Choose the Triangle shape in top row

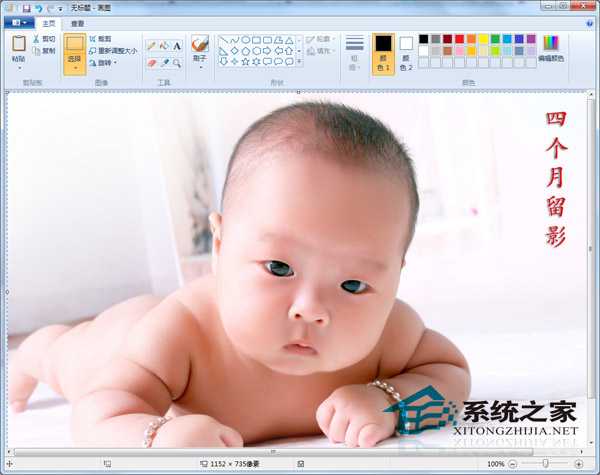pos(290,40)
